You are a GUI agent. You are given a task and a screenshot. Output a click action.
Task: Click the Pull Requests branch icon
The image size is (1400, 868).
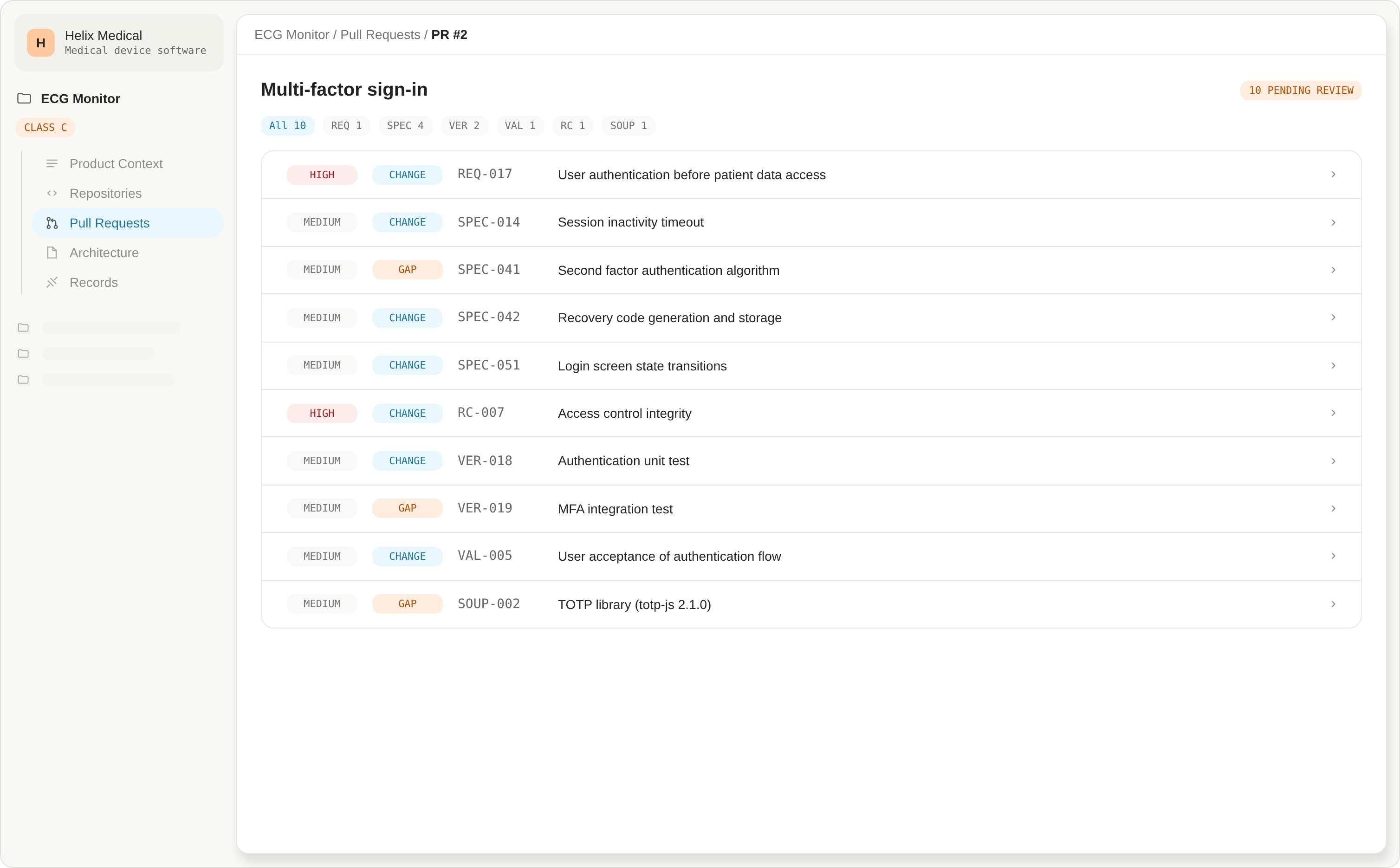52,223
